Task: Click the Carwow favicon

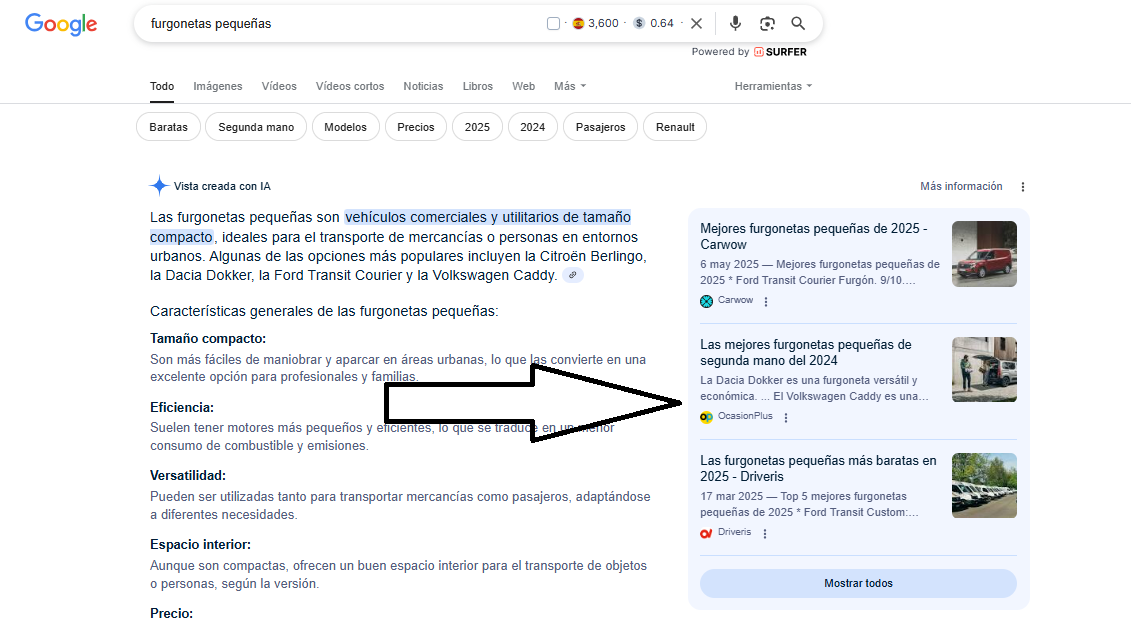Action: [x=706, y=301]
